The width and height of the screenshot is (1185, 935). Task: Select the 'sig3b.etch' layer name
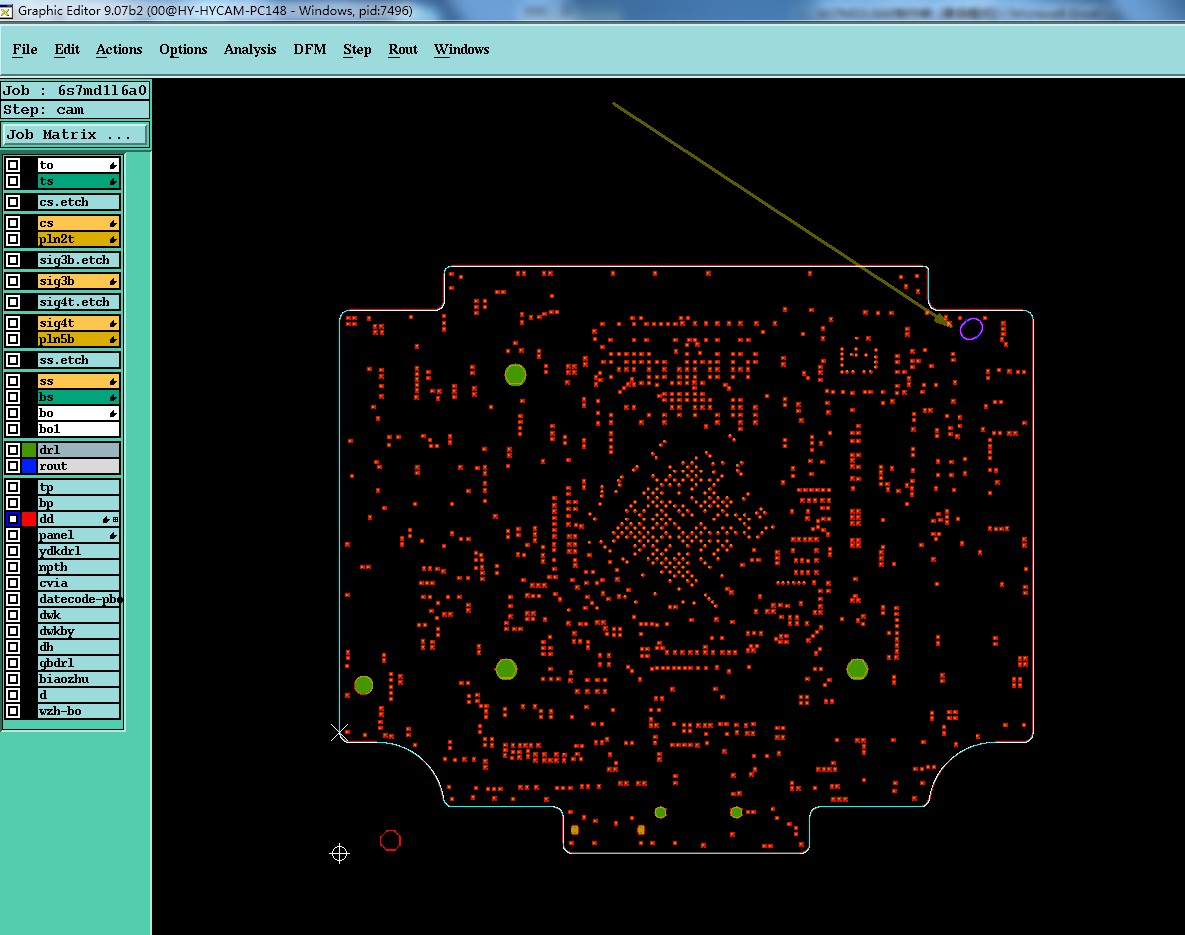click(74, 260)
